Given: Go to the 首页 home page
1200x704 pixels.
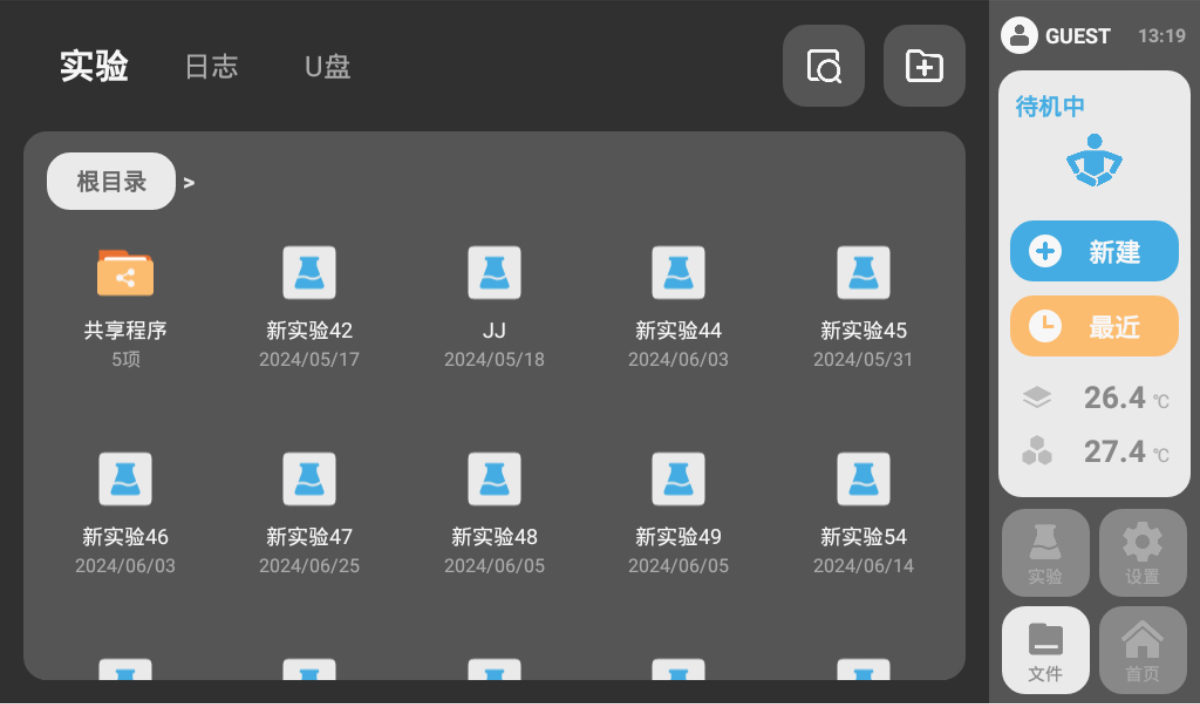Looking at the screenshot, I should pos(1142,650).
